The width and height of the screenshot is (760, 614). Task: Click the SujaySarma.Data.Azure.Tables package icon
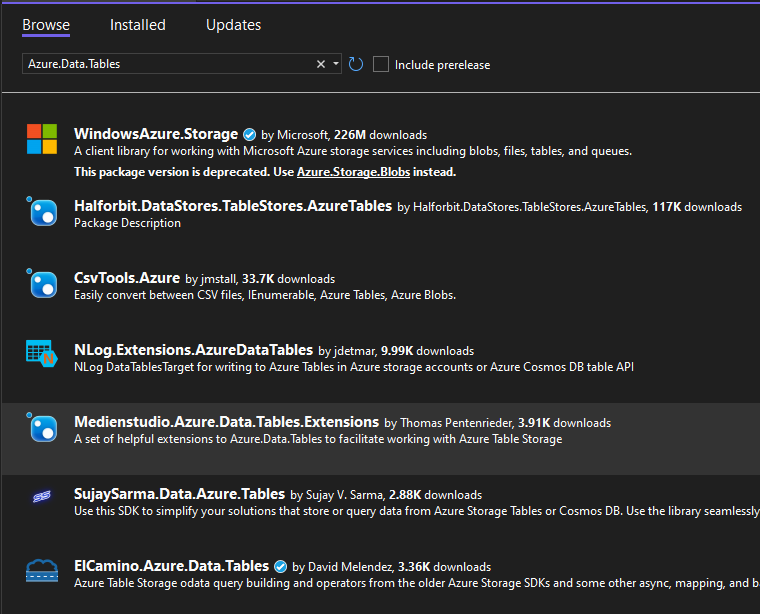pos(42,496)
